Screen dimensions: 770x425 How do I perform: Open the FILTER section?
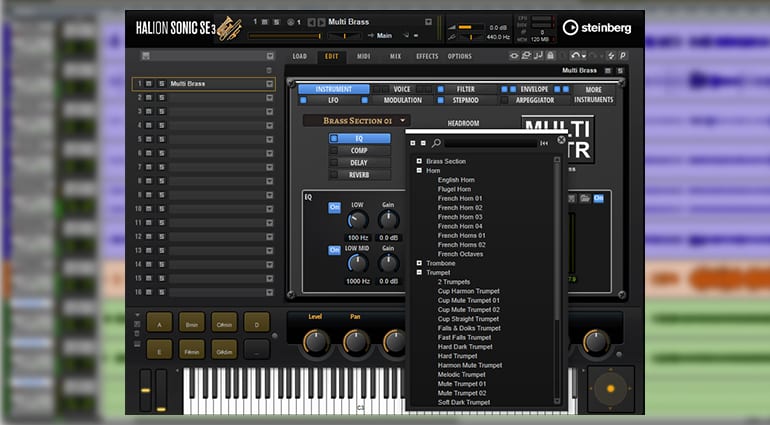click(x=466, y=89)
